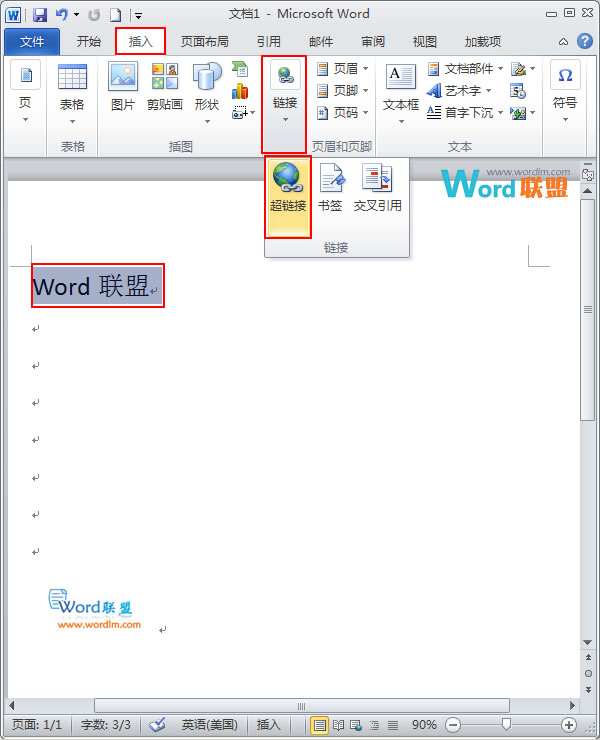Click the selected text Word 联盟
Viewport: 600px width, 740px height.
[x=91, y=286]
